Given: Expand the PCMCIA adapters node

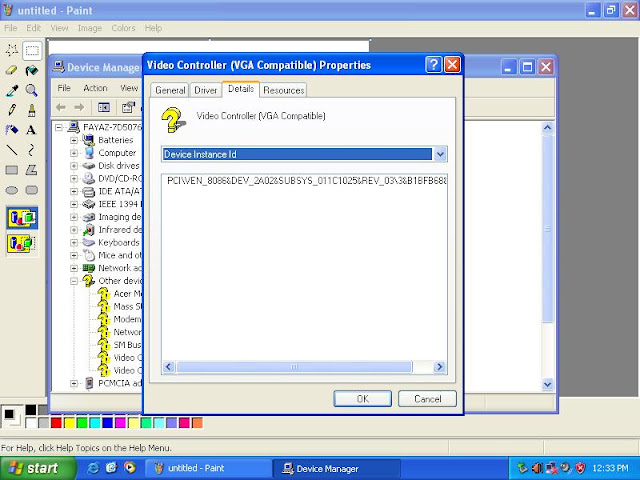Looking at the screenshot, I should 74,383.
